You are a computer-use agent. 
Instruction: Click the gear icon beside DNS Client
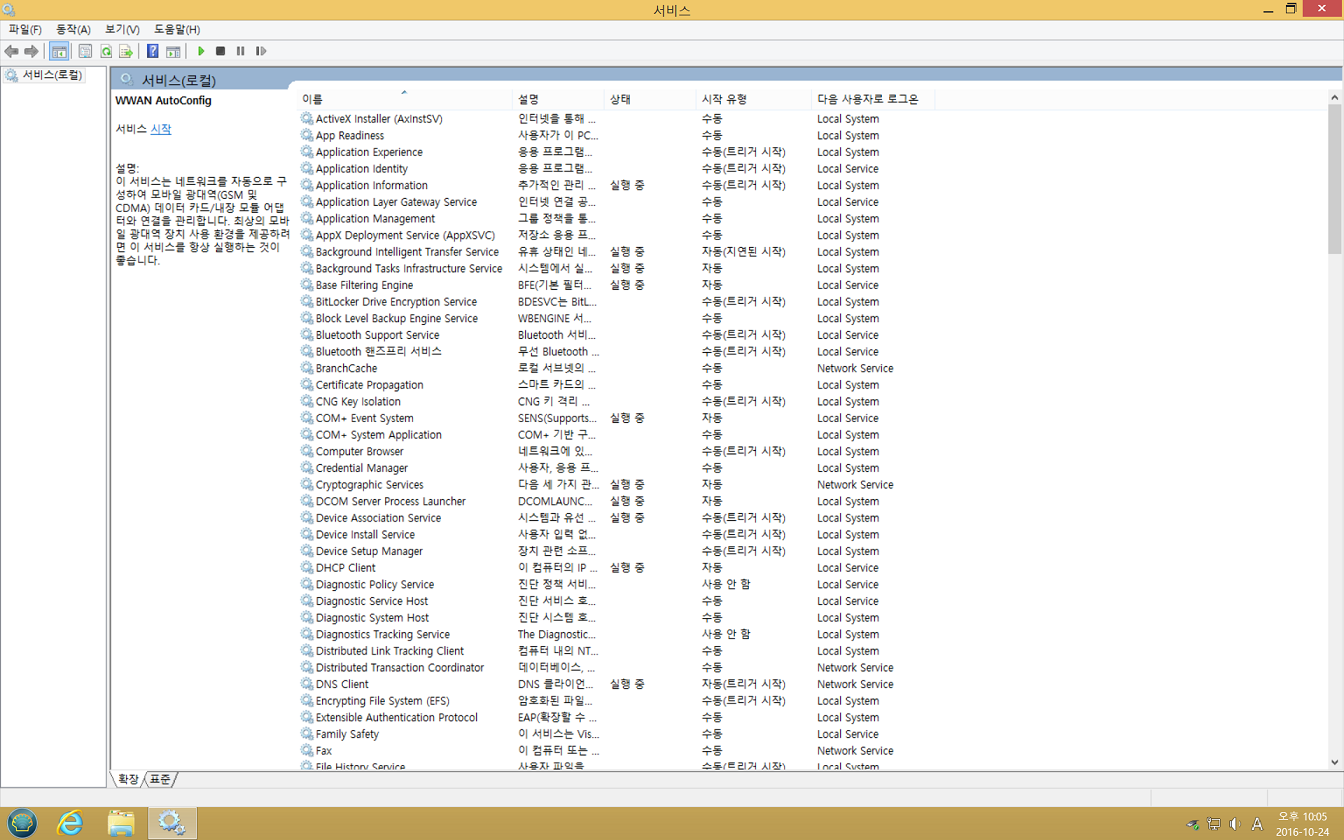pyautogui.click(x=307, y=684)
